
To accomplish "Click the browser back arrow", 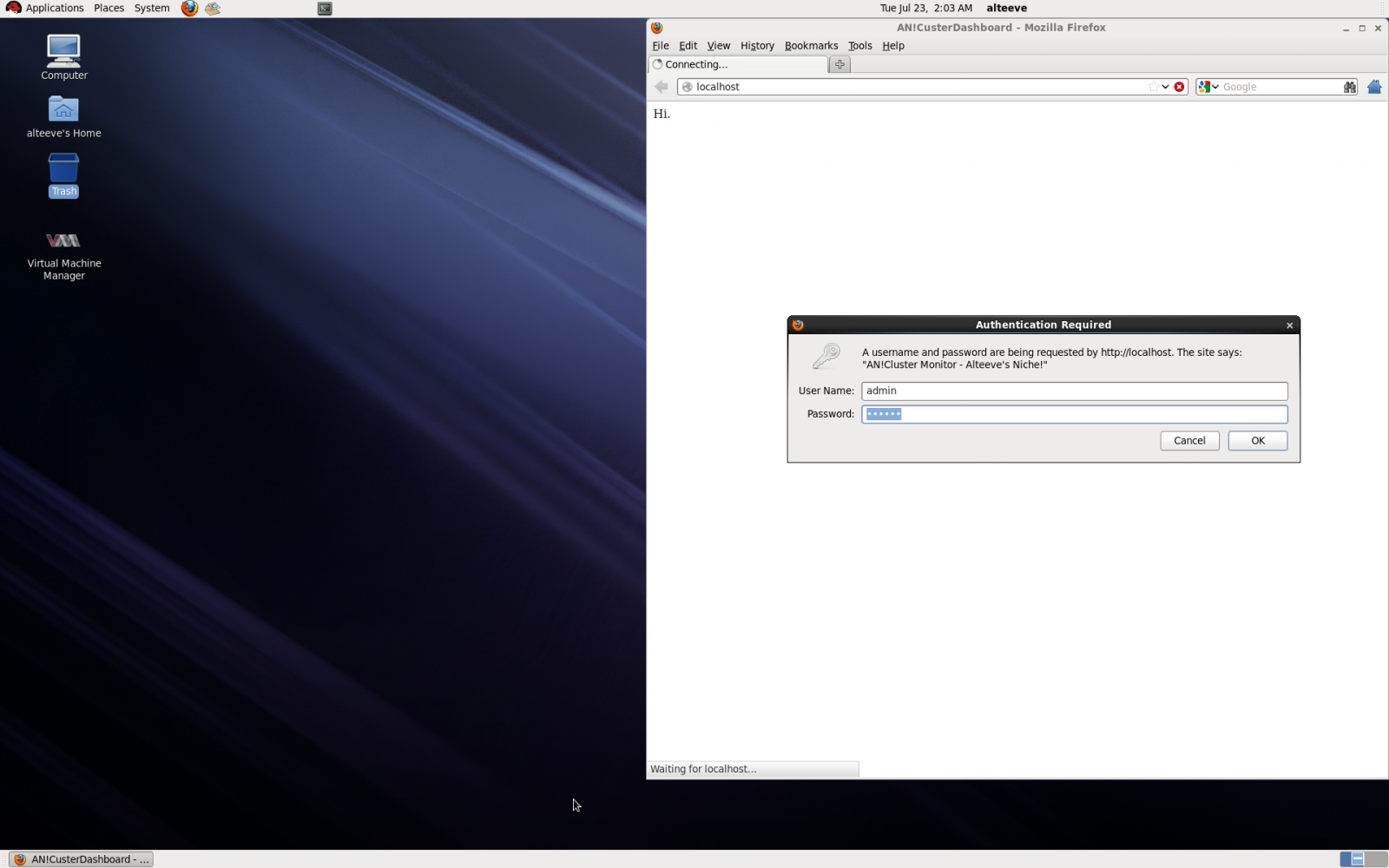I will coord(662,87).
